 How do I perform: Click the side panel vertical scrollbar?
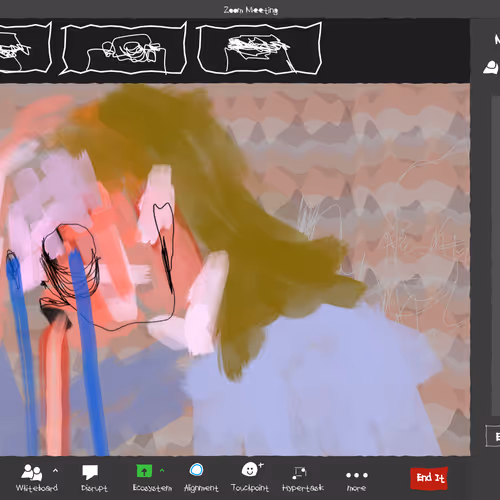(x=496, y=256)
